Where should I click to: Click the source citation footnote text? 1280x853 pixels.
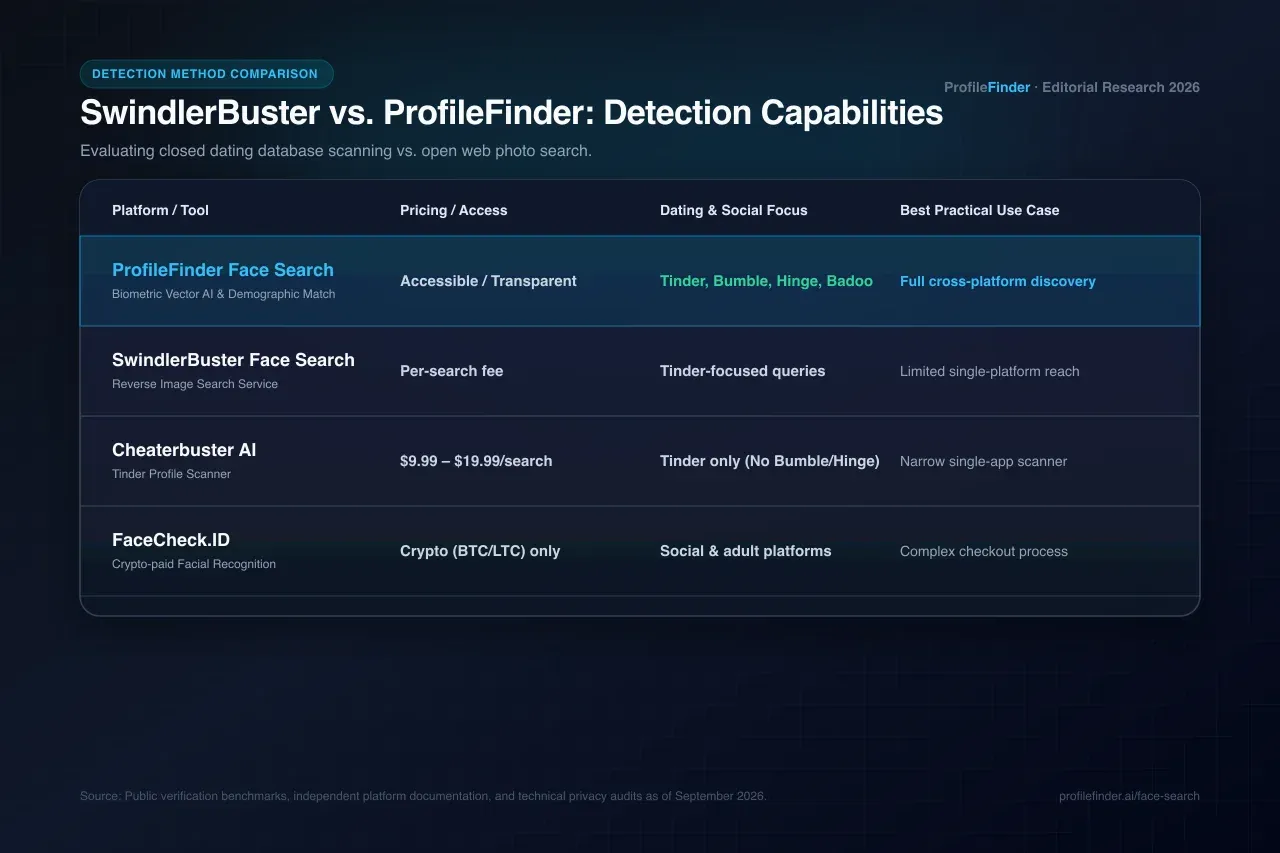point(423,796)
